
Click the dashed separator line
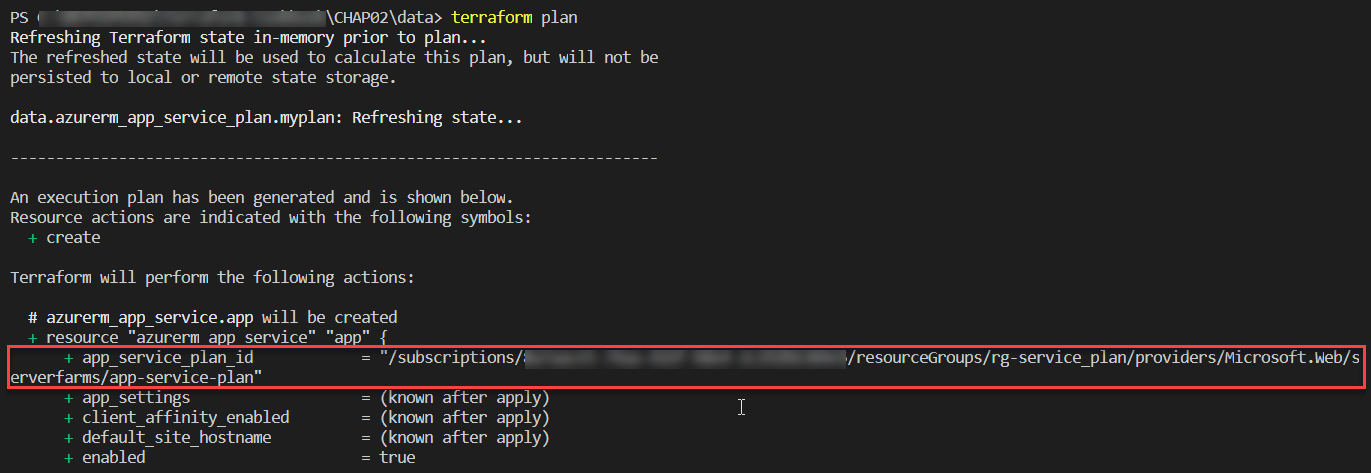point(333,158)
